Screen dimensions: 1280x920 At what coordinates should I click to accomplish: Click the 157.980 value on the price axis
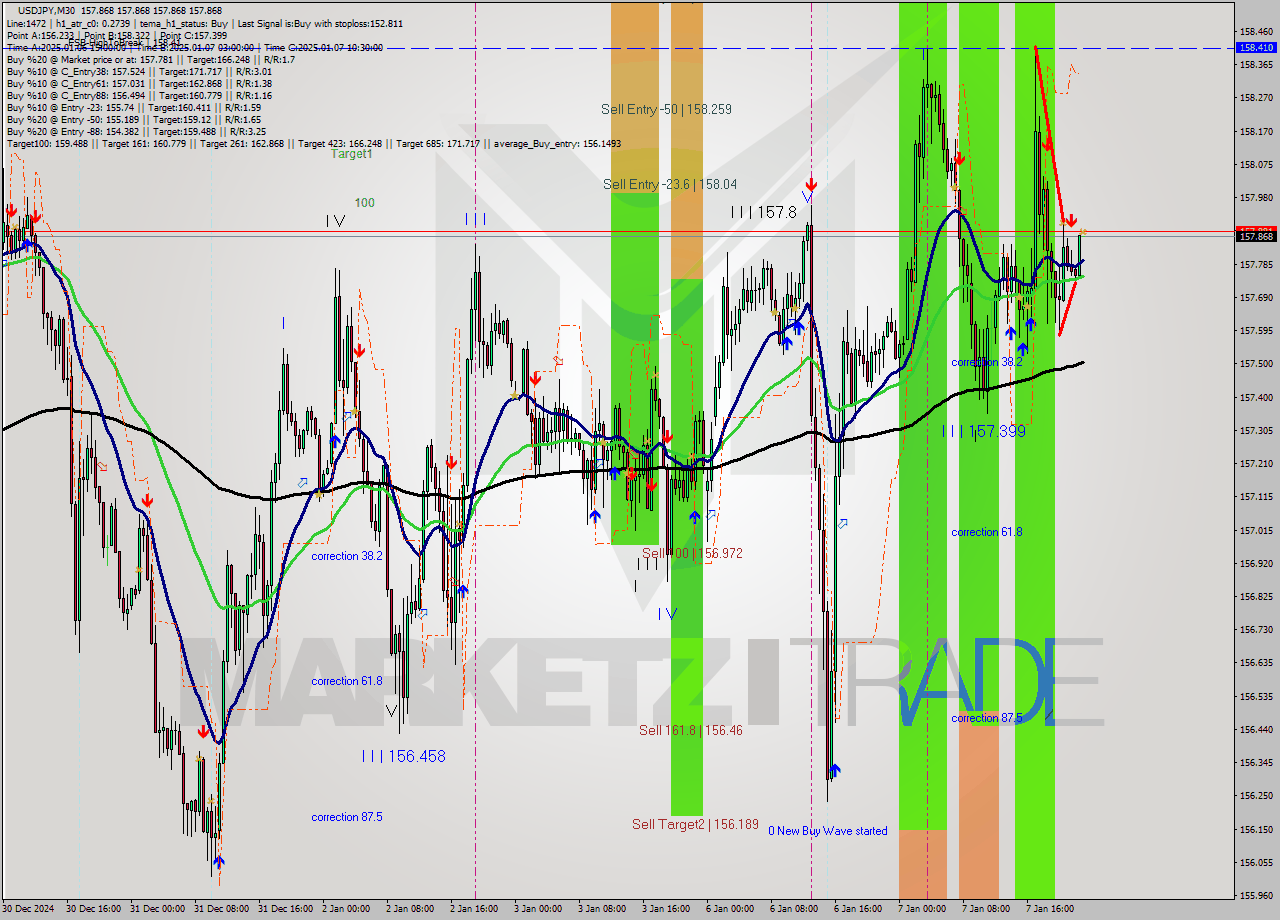click(x=1256, y=198)
